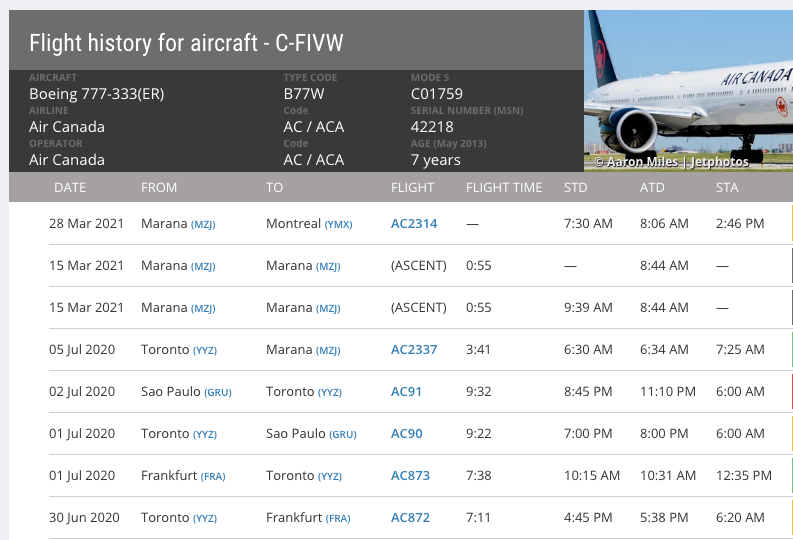This screenshot has width=793, height=540.
Task: Select the 28 Mar 2021 flight row date
Action: click(86, 224)
